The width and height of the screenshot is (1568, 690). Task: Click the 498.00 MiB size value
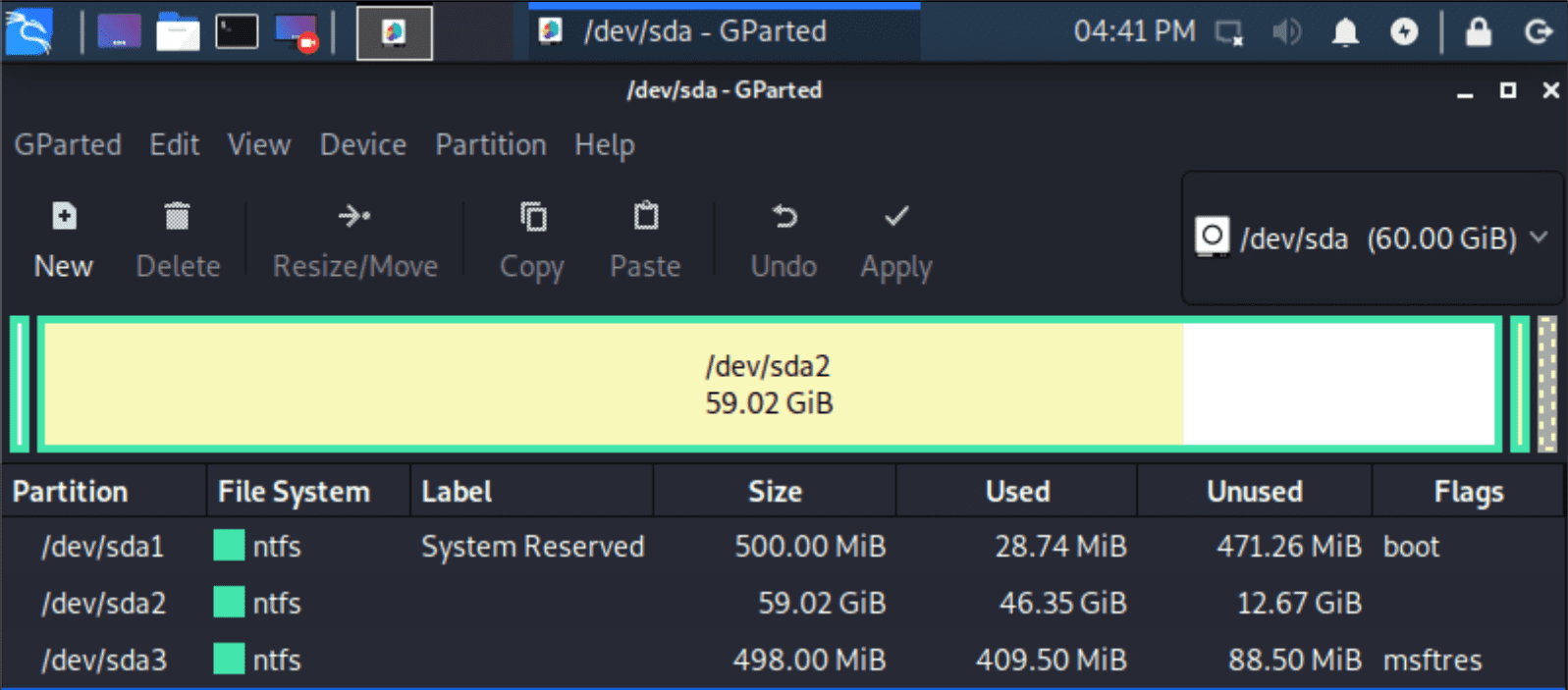click(x=809, y=660)
